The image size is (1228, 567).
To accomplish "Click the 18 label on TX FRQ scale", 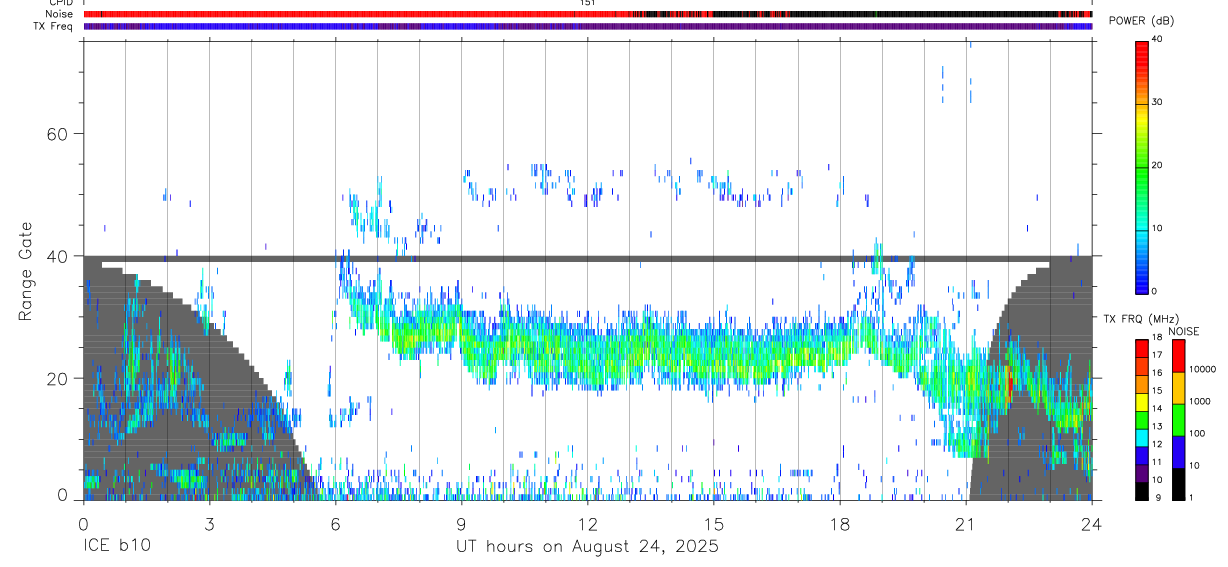I will (x=1157, y=338).
